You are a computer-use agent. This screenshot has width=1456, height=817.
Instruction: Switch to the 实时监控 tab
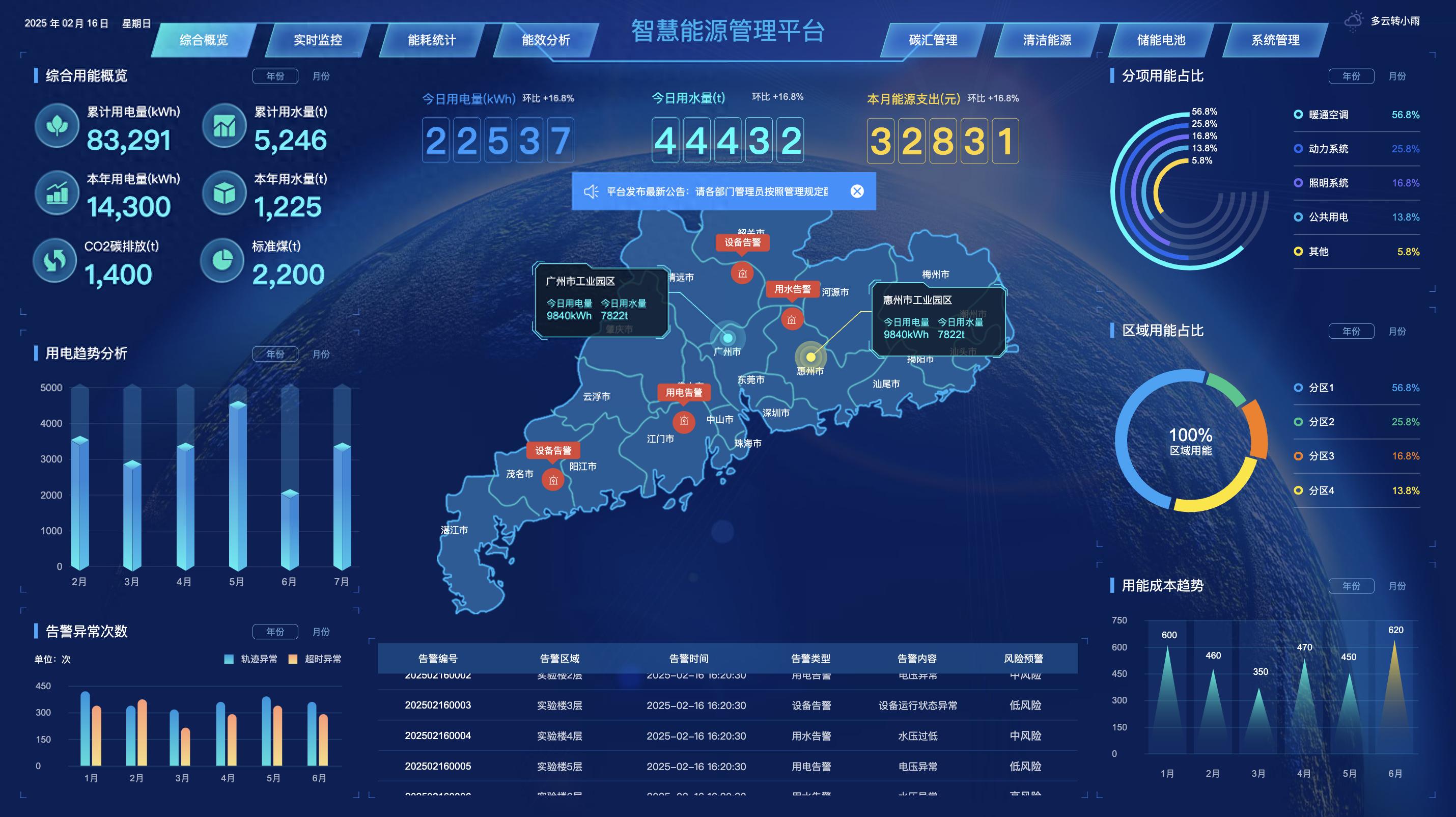coord(318,40)
